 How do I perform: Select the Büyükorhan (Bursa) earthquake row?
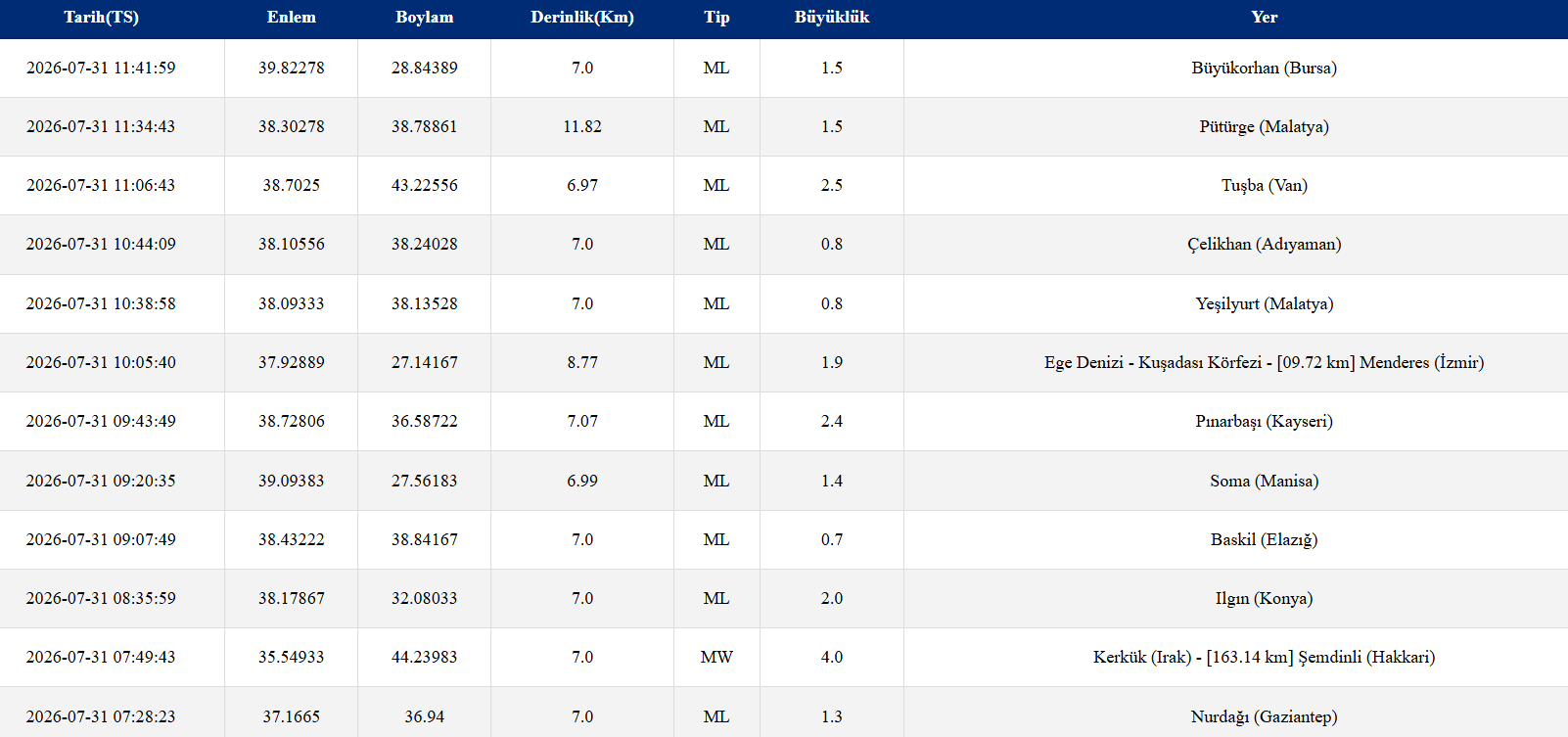(x=784, y=69)
